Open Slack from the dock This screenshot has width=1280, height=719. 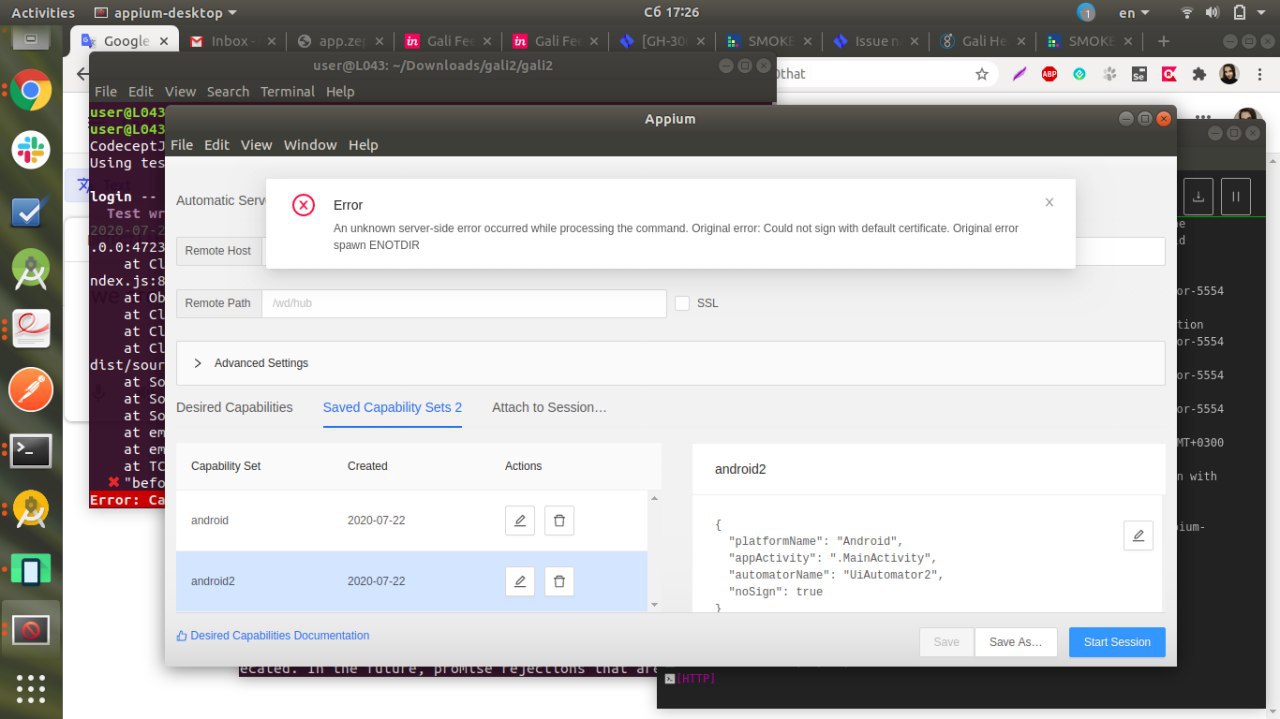[31, 150]
